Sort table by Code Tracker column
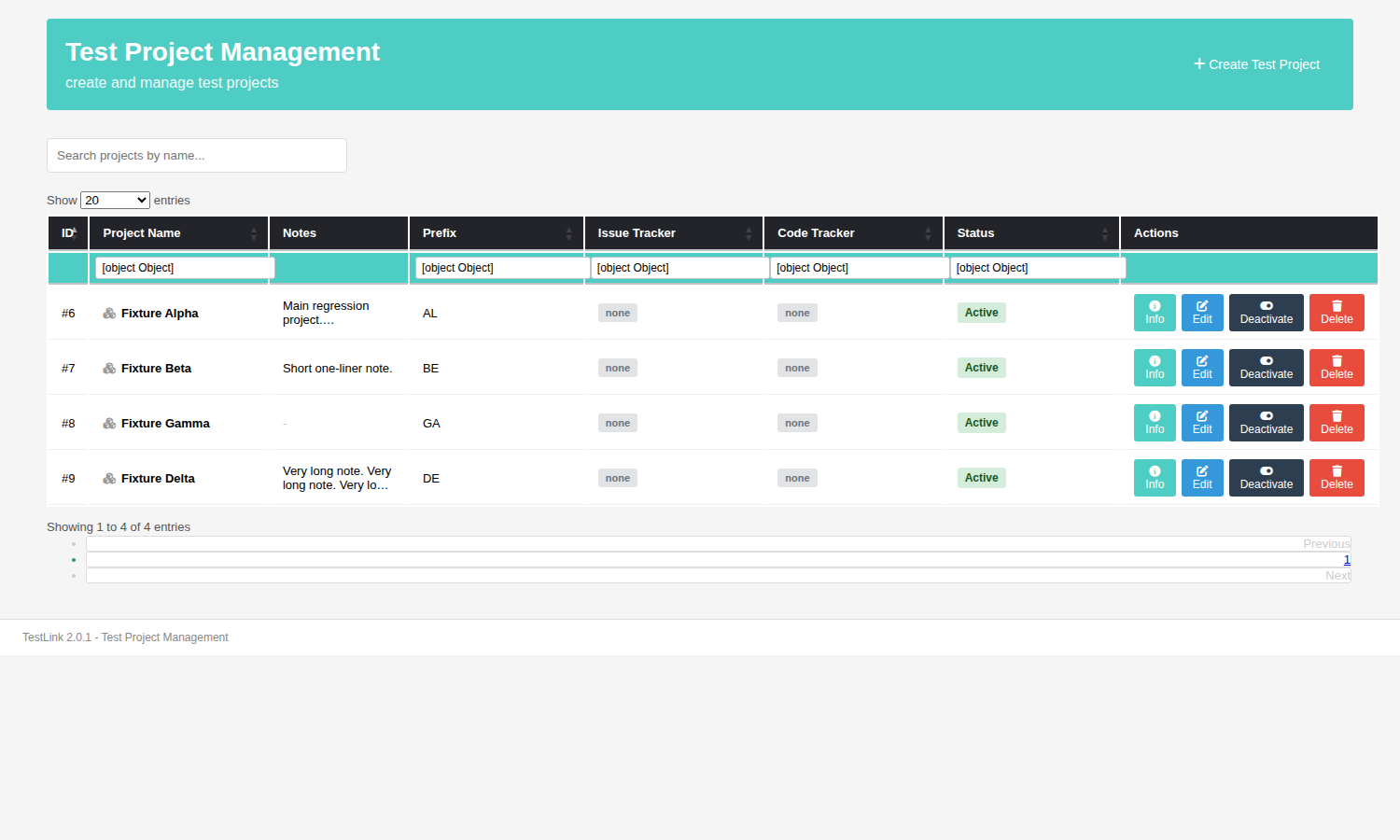Screen dimensions: 1400x840 [853, 233]
